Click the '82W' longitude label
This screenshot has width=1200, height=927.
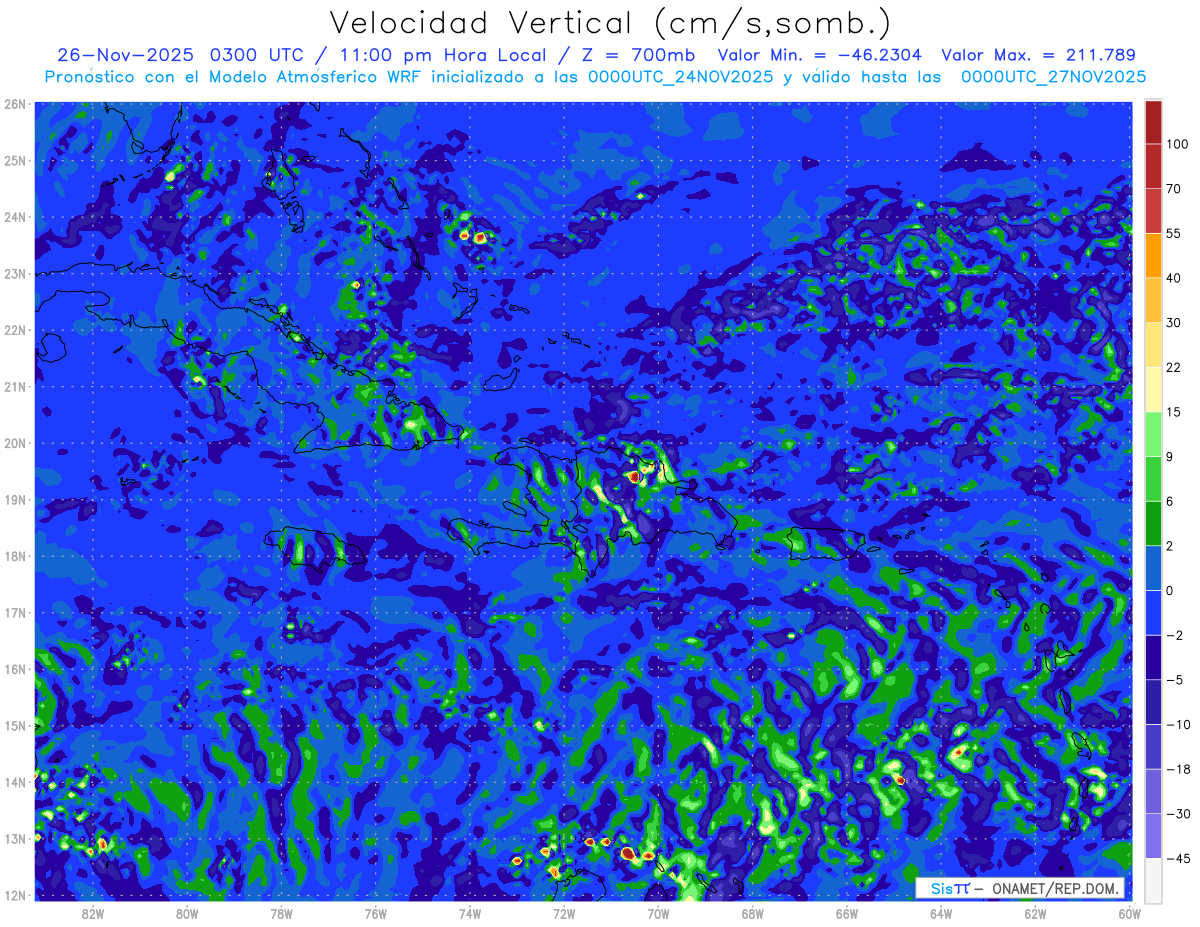click(93, 913)
